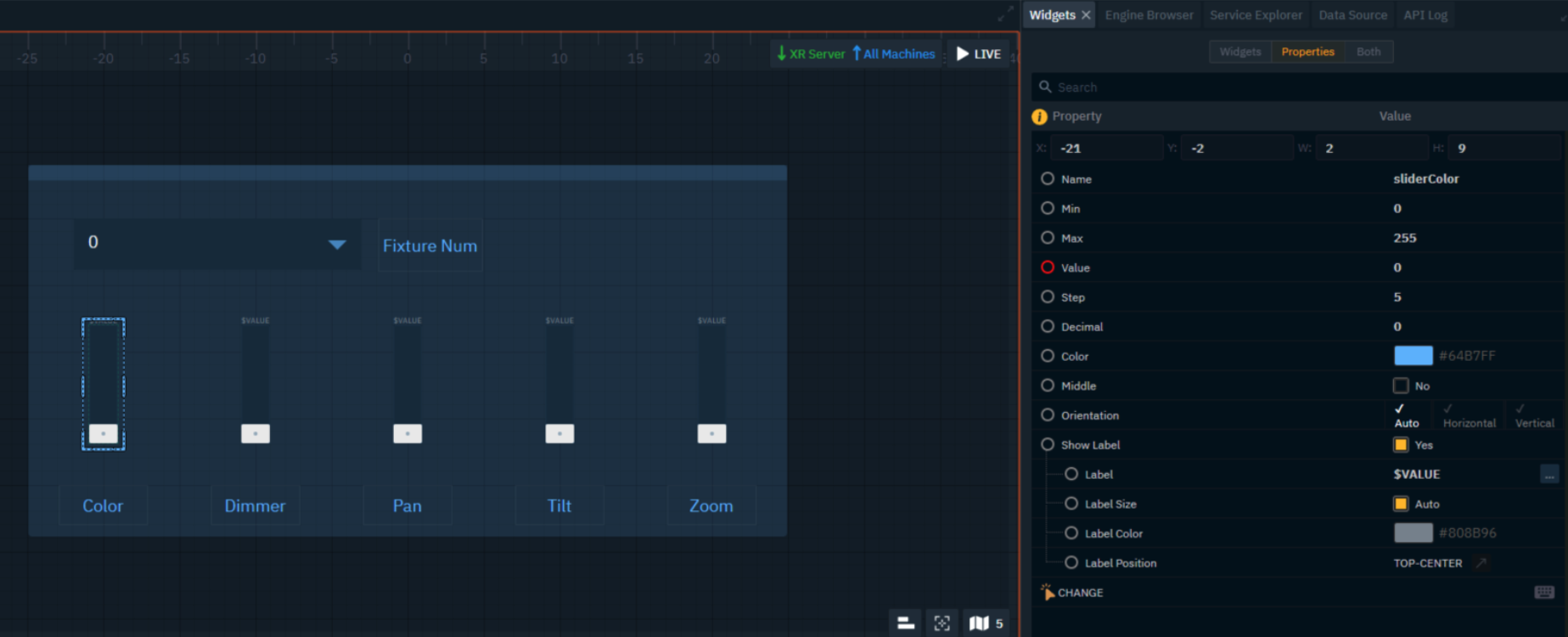Click the Label Position arrow icon
The width and height of the screenshot is (1568, 637).
1481,563
